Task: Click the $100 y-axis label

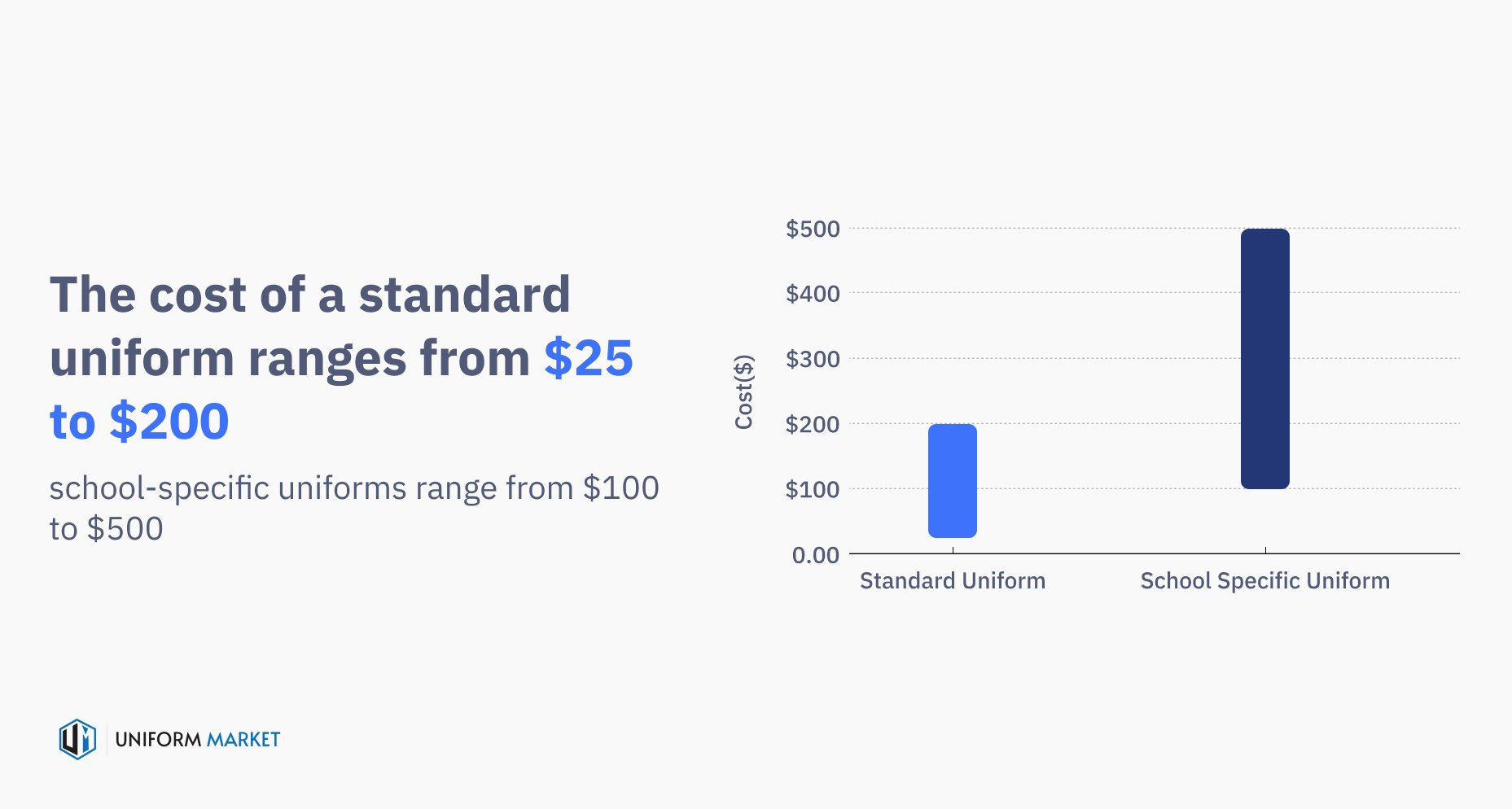Action: [812, 489]
